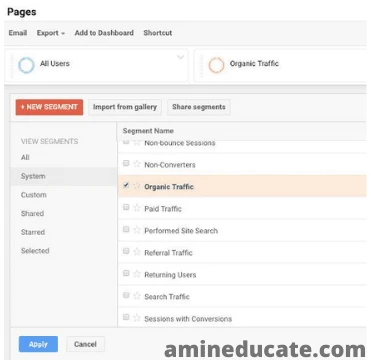Click the Referral Traffic segment name
371x360 pixels.
click(168, 253)
